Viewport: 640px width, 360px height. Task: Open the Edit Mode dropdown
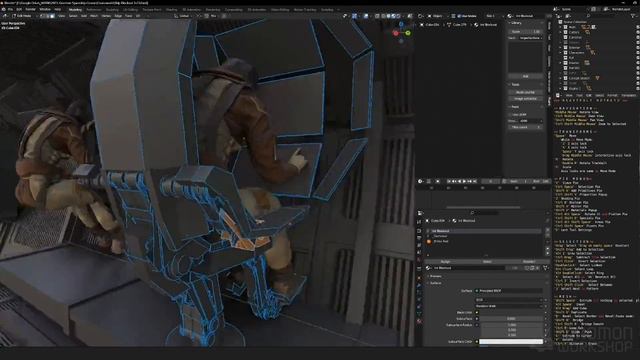pyautogui.click(x=23, y=16)
